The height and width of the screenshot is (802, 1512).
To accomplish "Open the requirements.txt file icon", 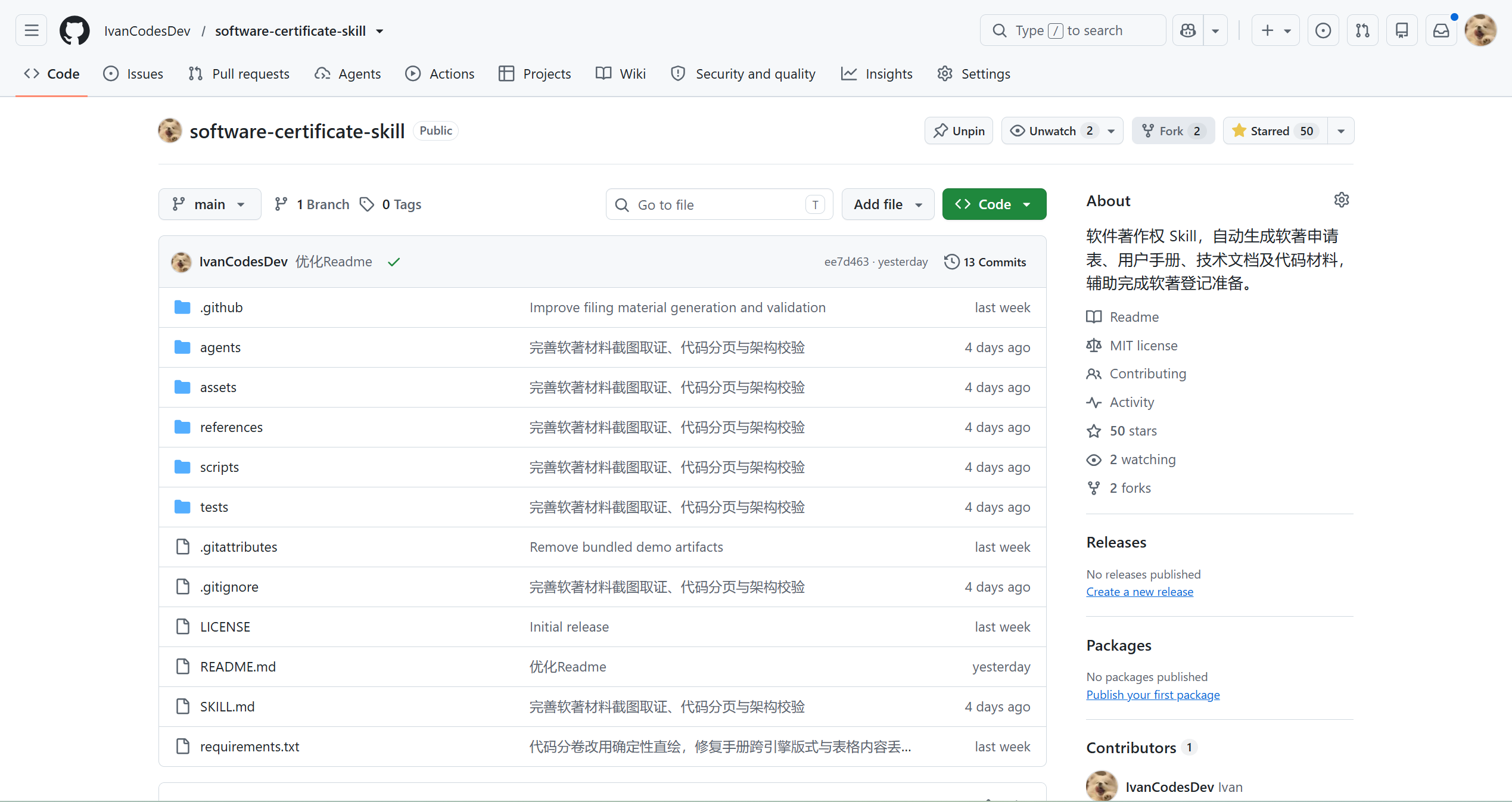I will coord(182,747).
